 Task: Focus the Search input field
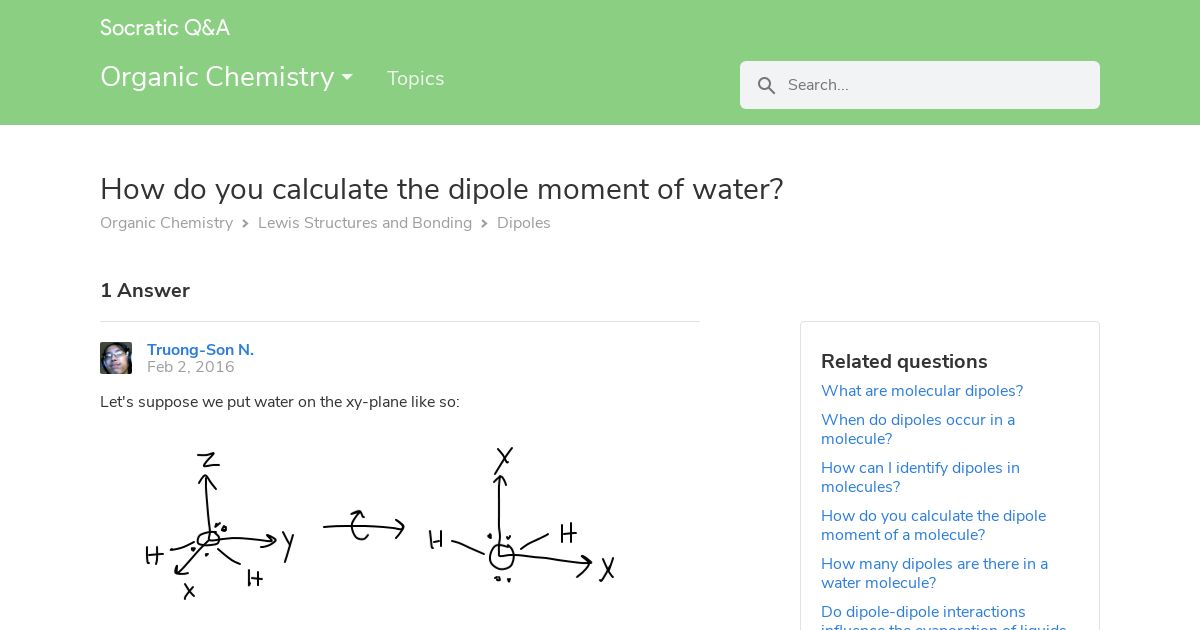(x=920, y=85)
